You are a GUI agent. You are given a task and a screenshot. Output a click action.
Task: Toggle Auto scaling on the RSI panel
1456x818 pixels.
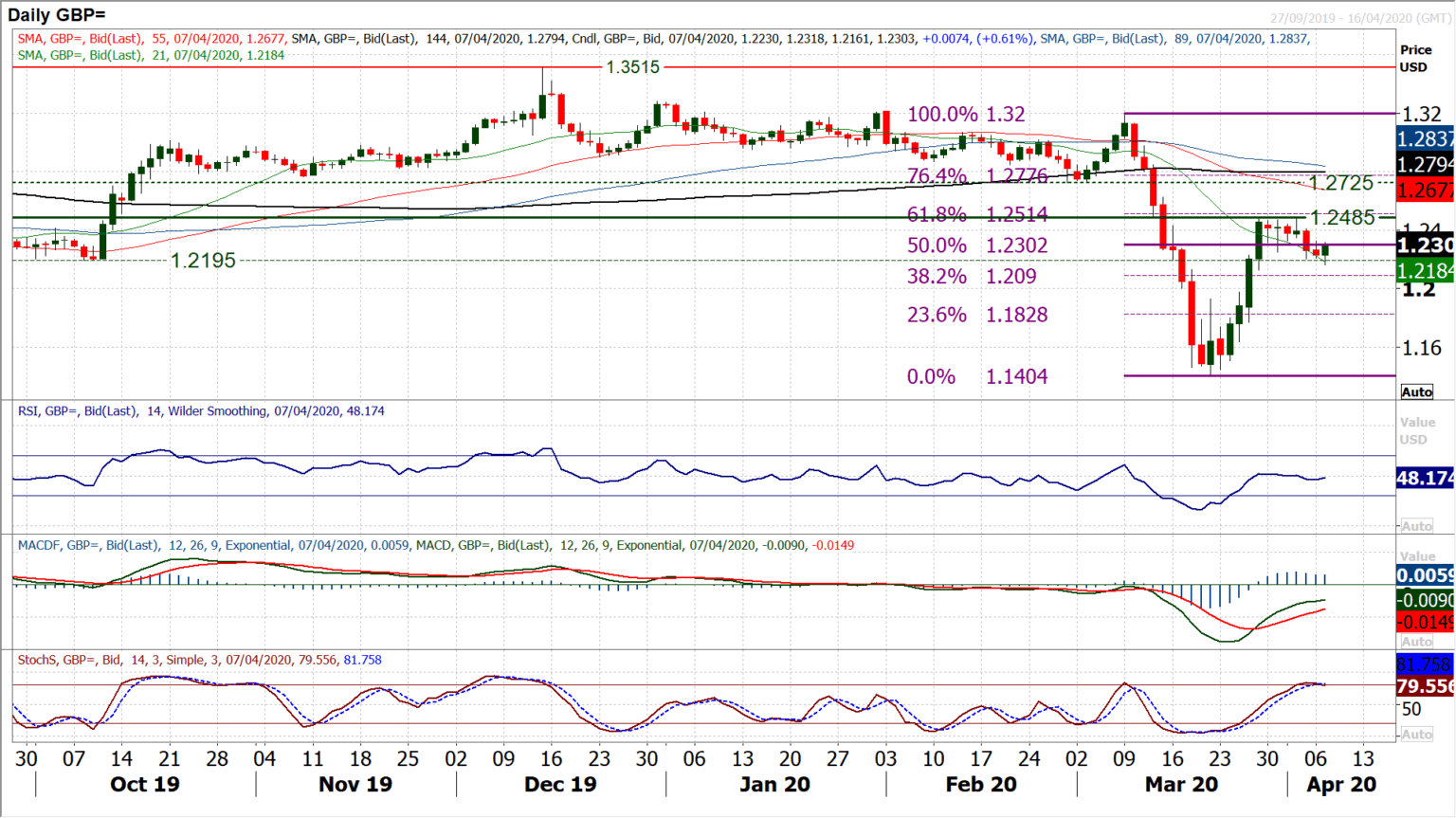click(x=1416, y=523)
